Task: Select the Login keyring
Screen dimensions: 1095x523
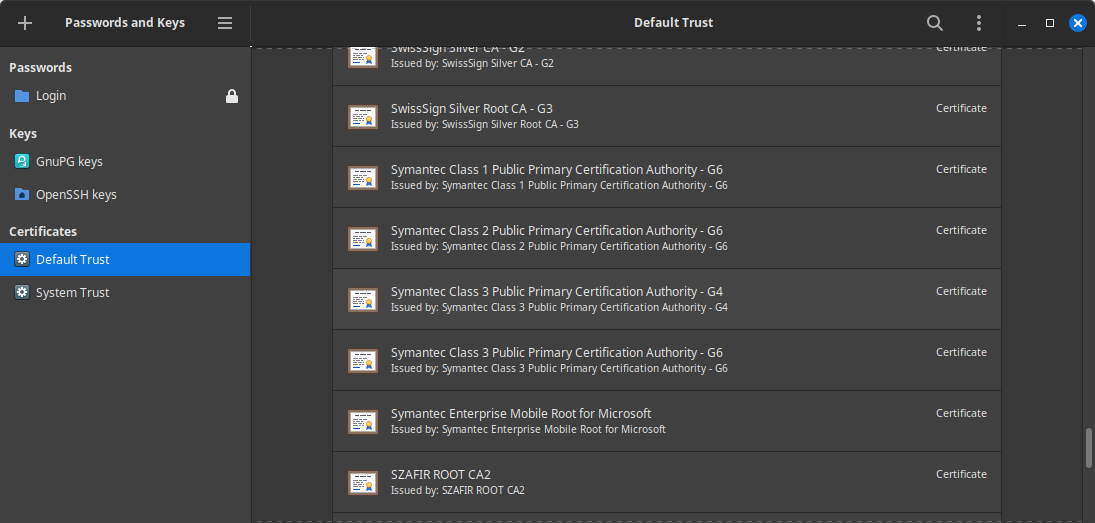Action: (x=125, y=96)
